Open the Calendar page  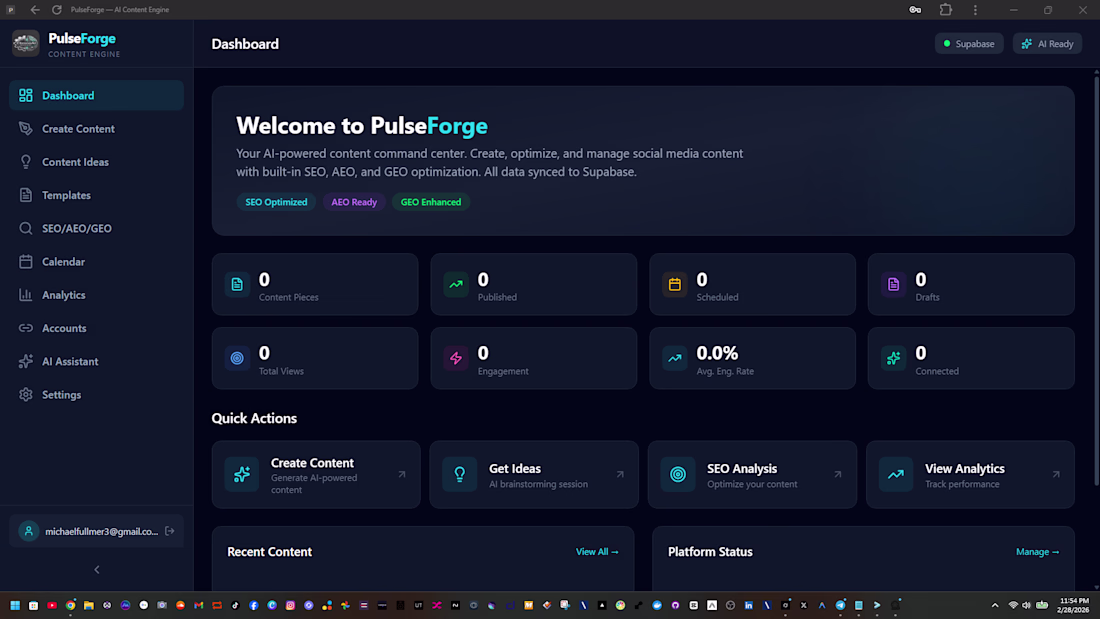[x=96, y=262]
